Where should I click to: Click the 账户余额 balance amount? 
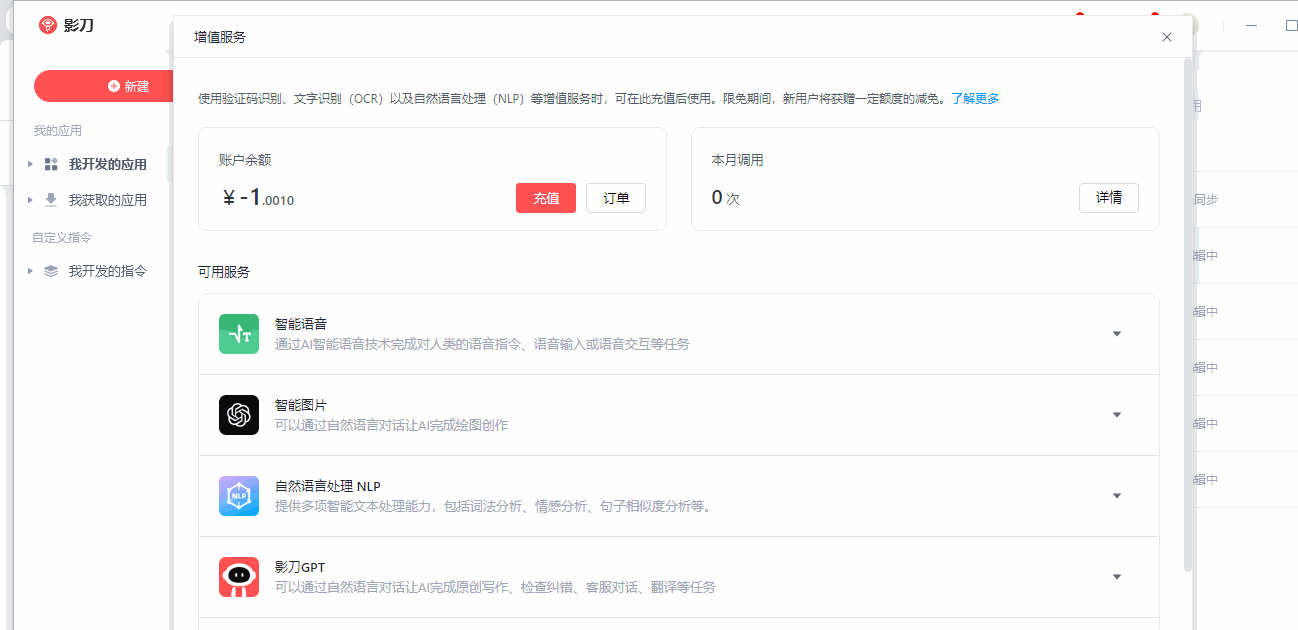(258, 198)
